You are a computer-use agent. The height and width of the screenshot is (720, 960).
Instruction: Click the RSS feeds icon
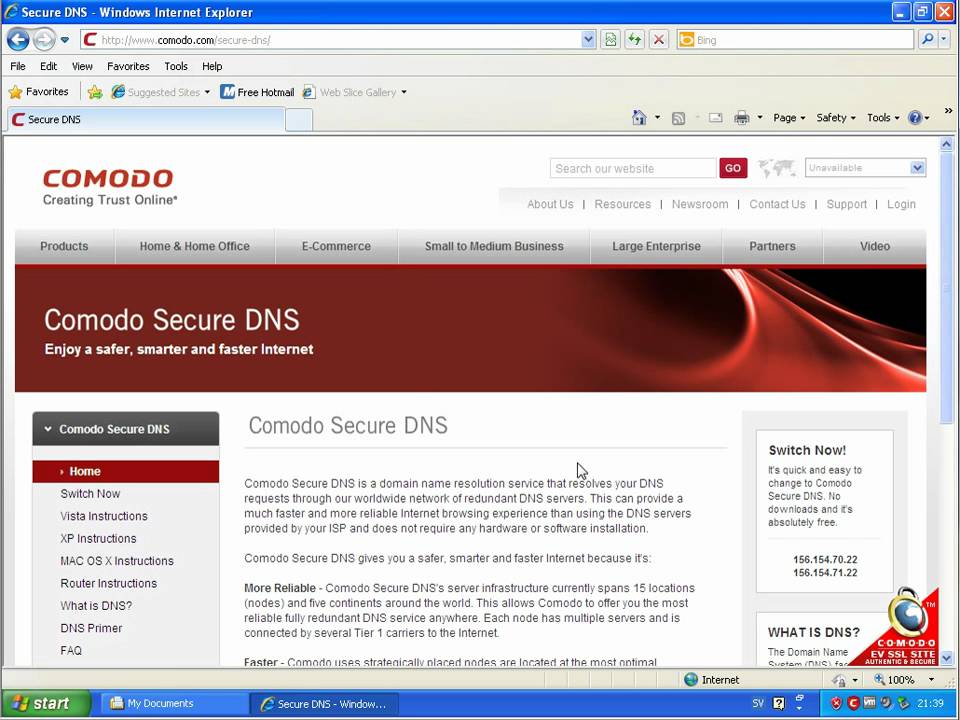point(678,118)
